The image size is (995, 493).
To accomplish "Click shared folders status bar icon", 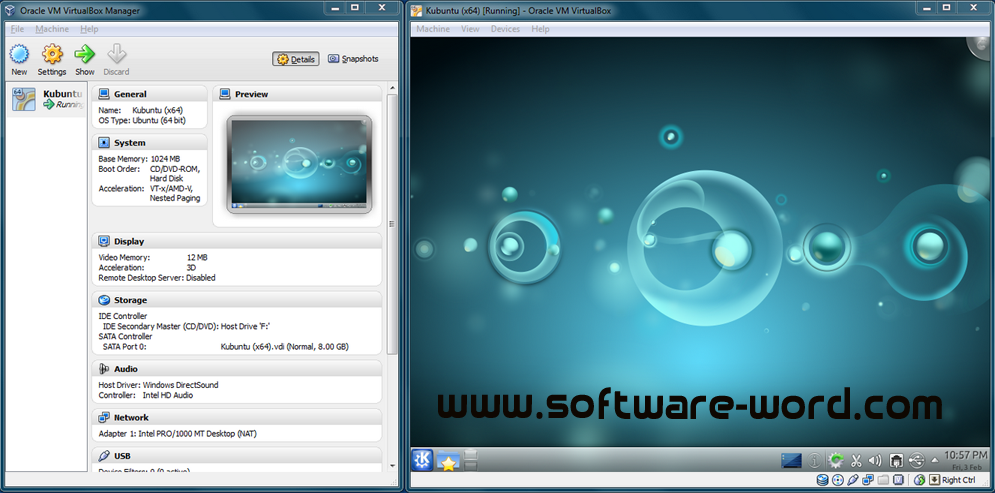I will pos(883,480).
